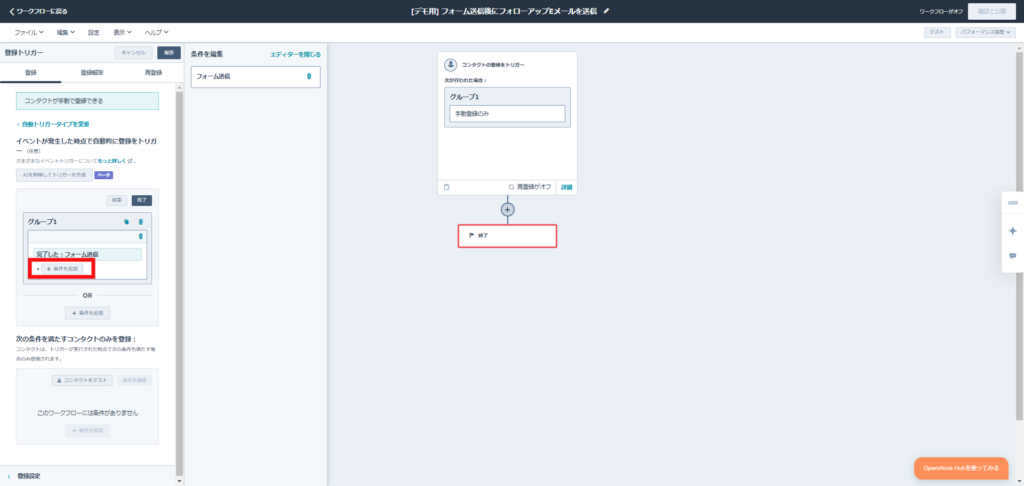Click the コンタクトの登録をトリガー title
Image resolution: width=1024 pixels, height=486 pixels.
(493, 65)
